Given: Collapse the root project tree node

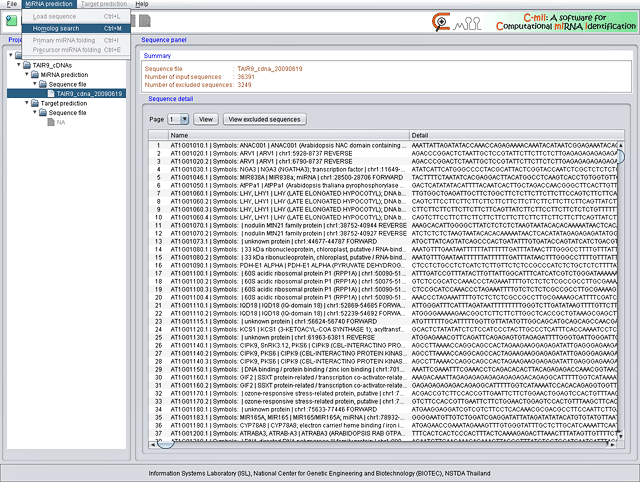Looking at the screenshot, I should click(x=11, y=54).
